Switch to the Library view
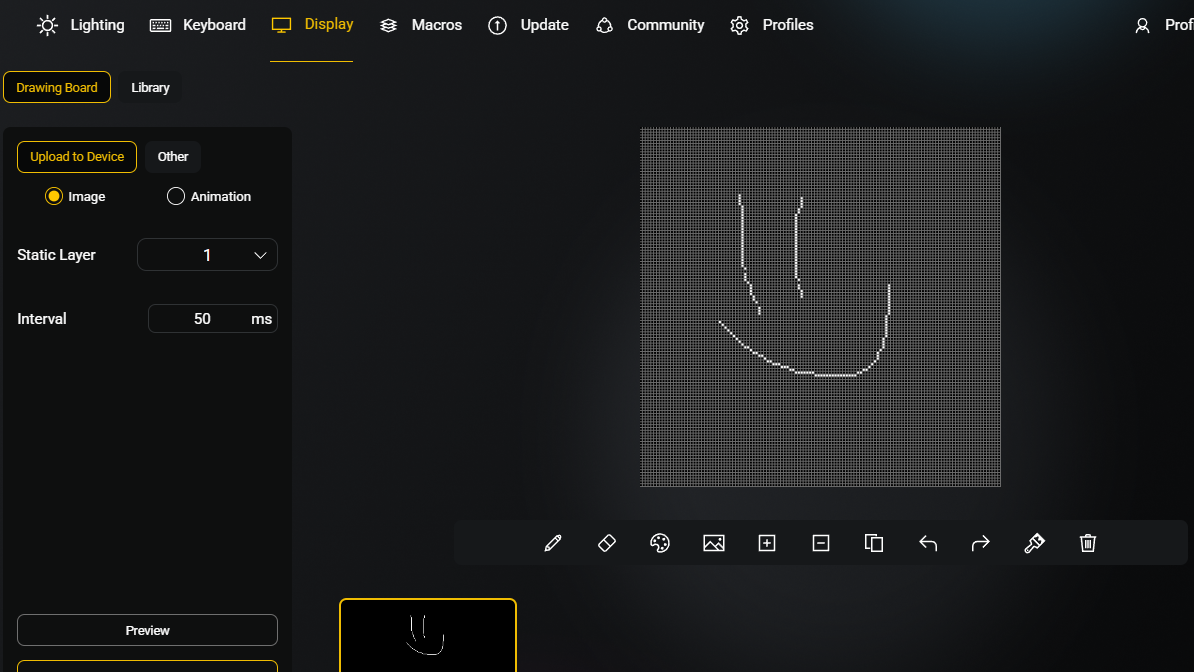This screenshot has width=1194, height=672. [150, 88]
